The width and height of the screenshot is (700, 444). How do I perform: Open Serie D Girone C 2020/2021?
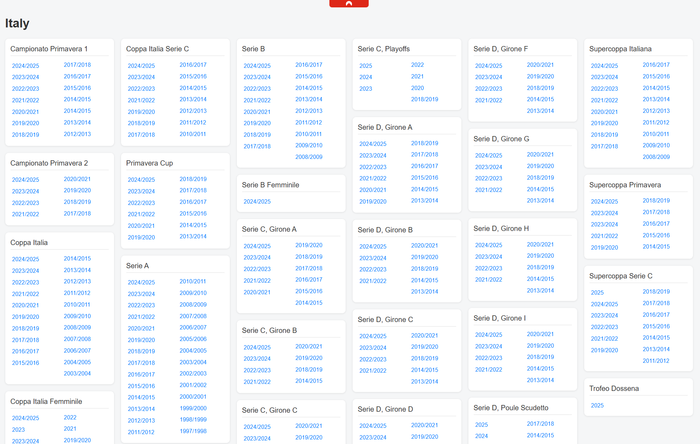425,336
